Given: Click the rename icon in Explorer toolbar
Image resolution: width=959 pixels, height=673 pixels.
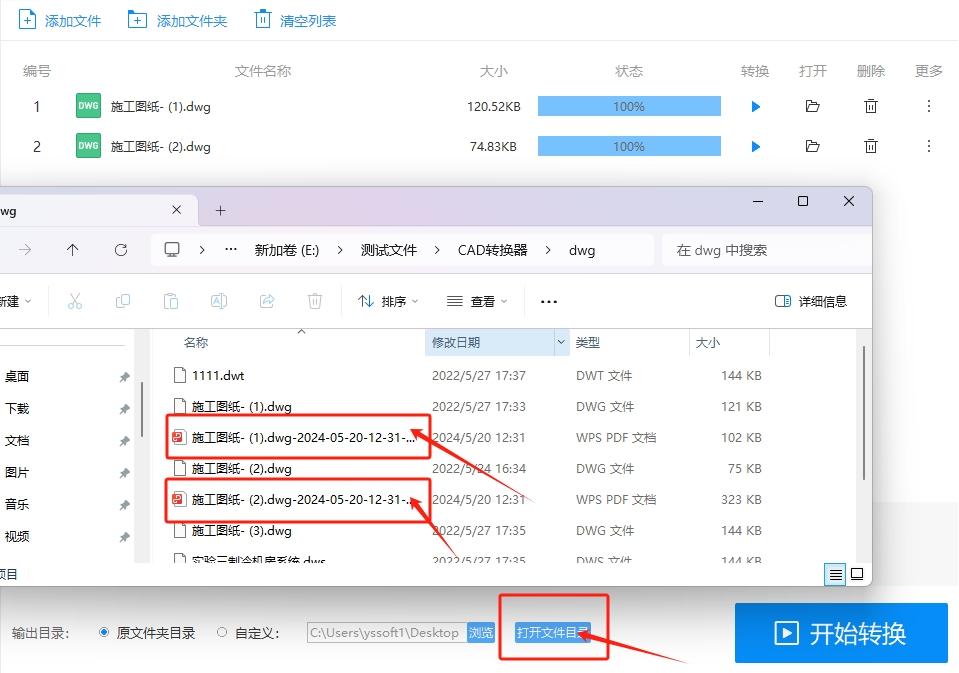Looking at the screenshot, I should click(219, 300).
